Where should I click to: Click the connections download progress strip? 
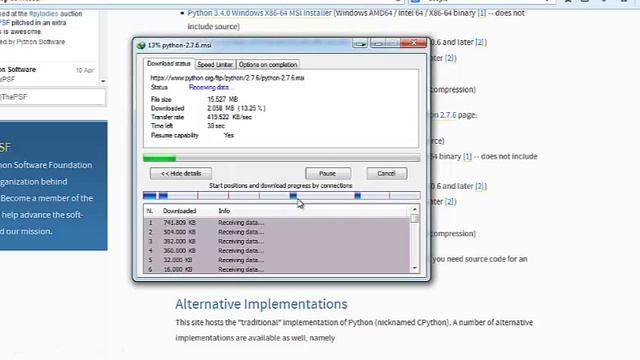tap(281, 196)
